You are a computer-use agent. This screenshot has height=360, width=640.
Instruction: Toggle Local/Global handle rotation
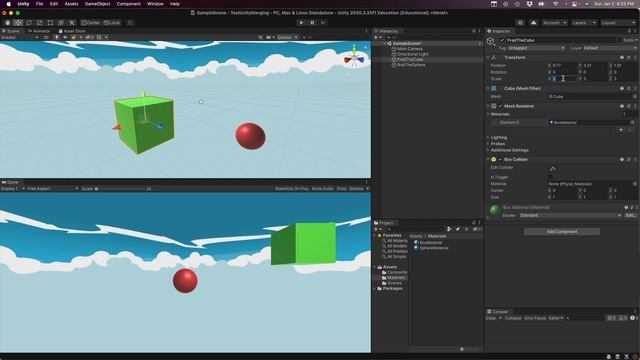click(x=112, y=23)
